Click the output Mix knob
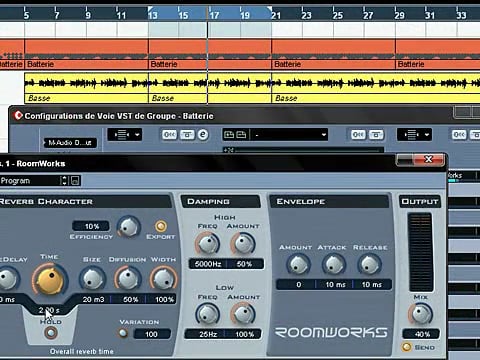Viewport: 480px width, 360px height. pos(421,314)
